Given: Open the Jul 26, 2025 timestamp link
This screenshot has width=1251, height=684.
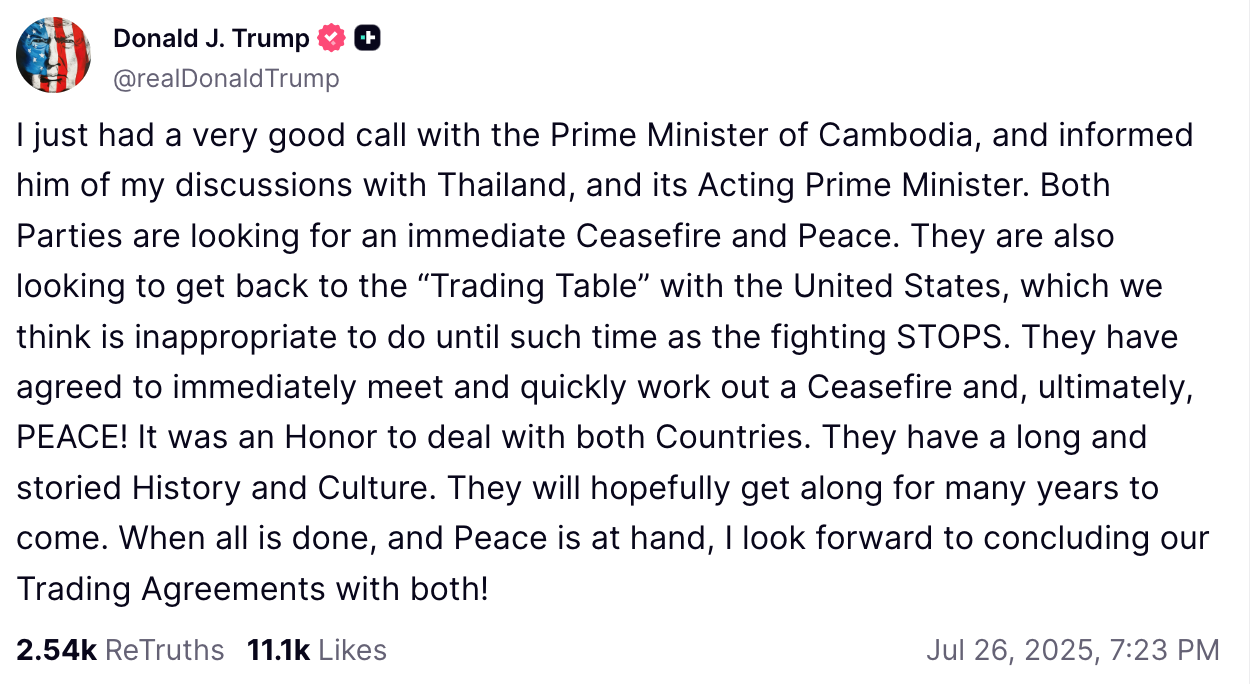Looking at the screenshot, I should tap(1072, 650).
